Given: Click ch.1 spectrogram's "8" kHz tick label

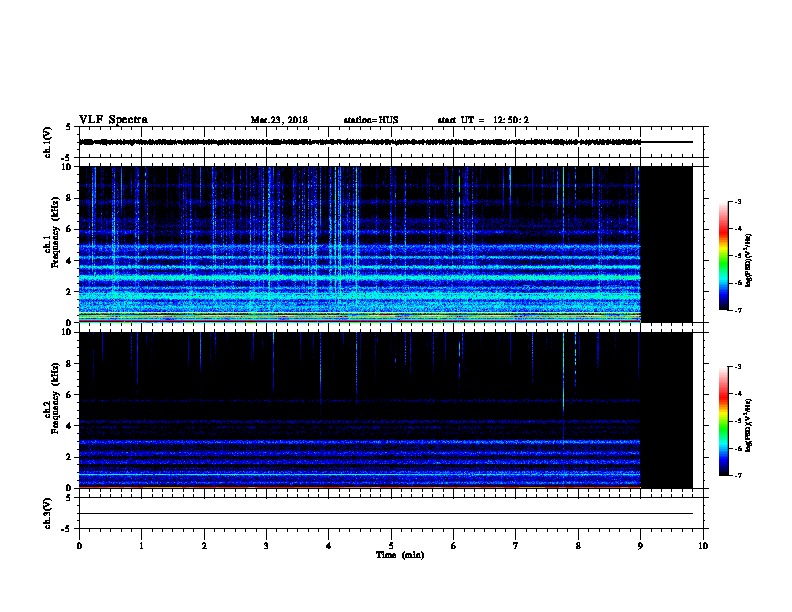Looking at the screenshot, I should [69, 198].
